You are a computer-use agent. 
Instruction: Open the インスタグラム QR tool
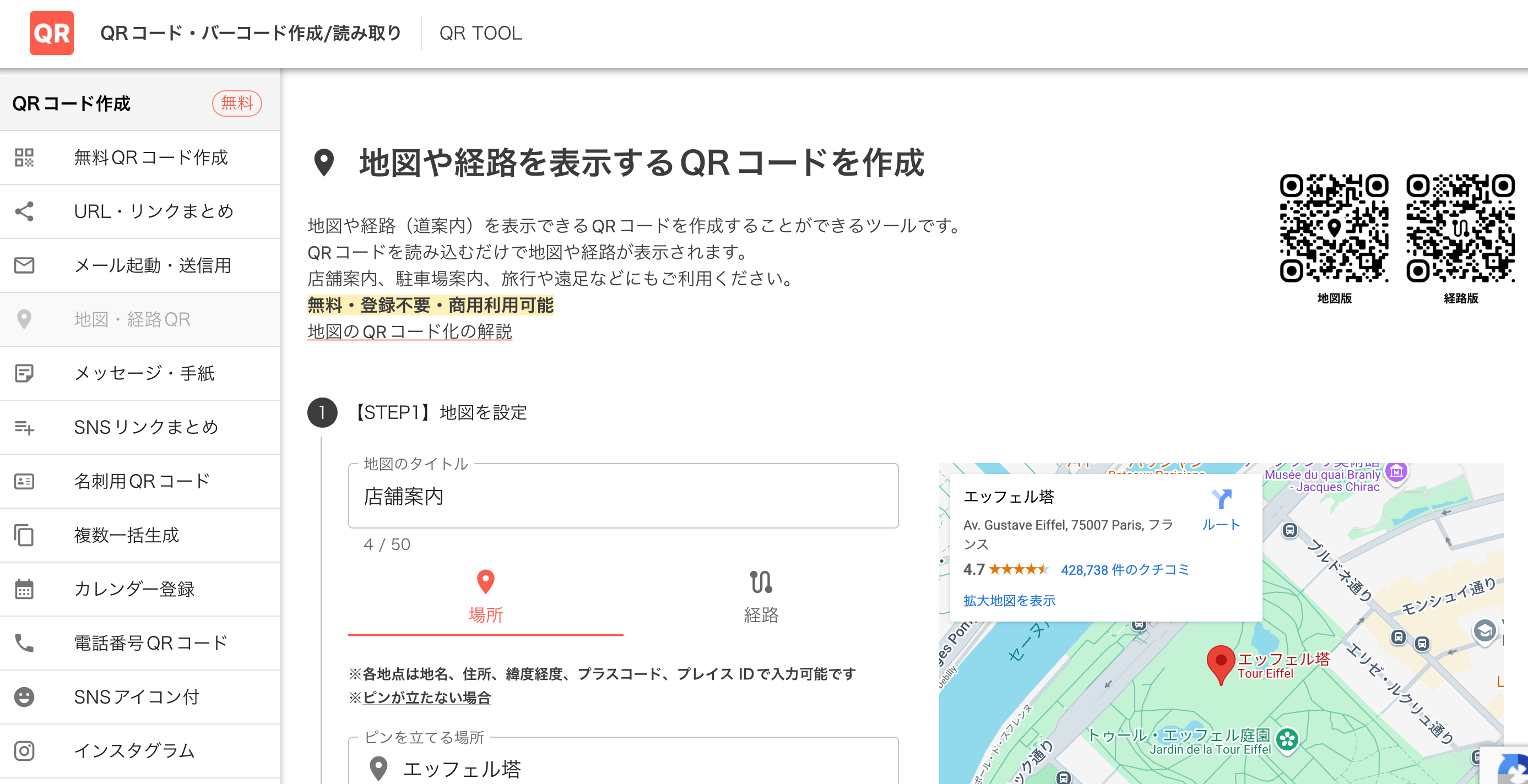point(133,751)
